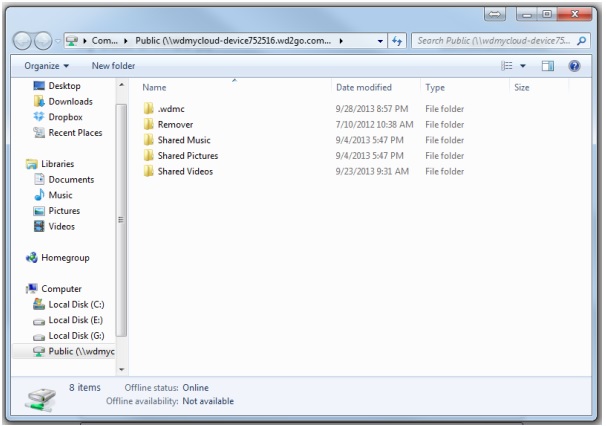Sort by the Name column header
Image resolution: width=606 pixels, height=426 pixels.
pyautogui.click(x=154, y=87)
